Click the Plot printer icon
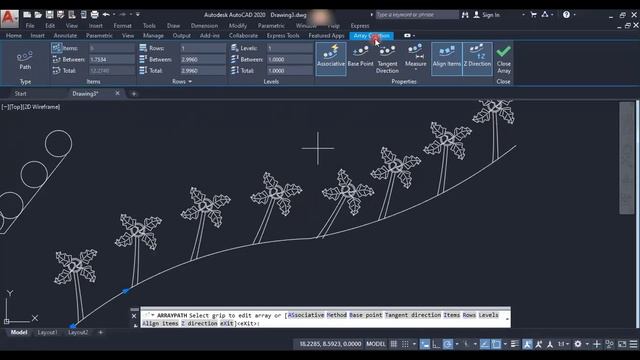 [94, 15]
